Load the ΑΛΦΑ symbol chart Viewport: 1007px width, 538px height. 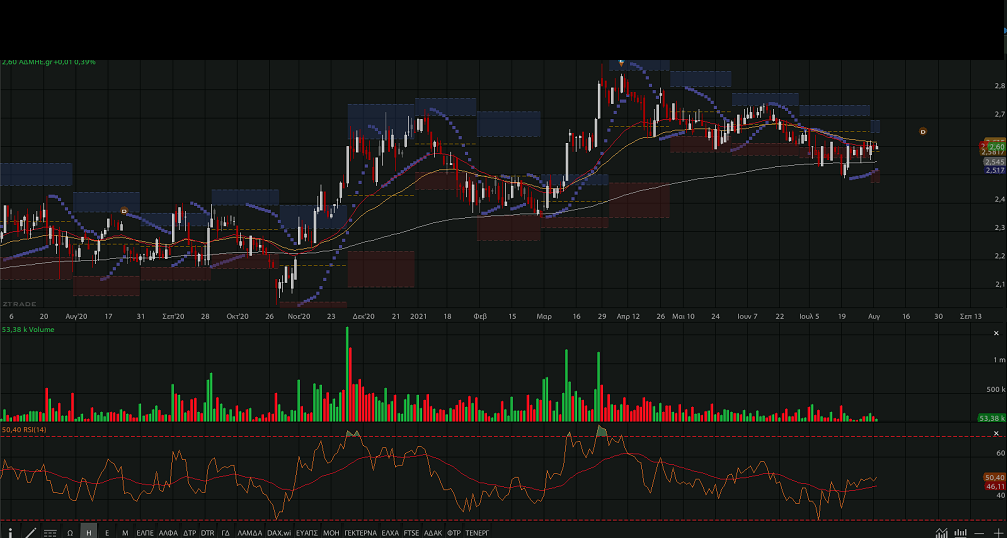click(x=168, y=533)
